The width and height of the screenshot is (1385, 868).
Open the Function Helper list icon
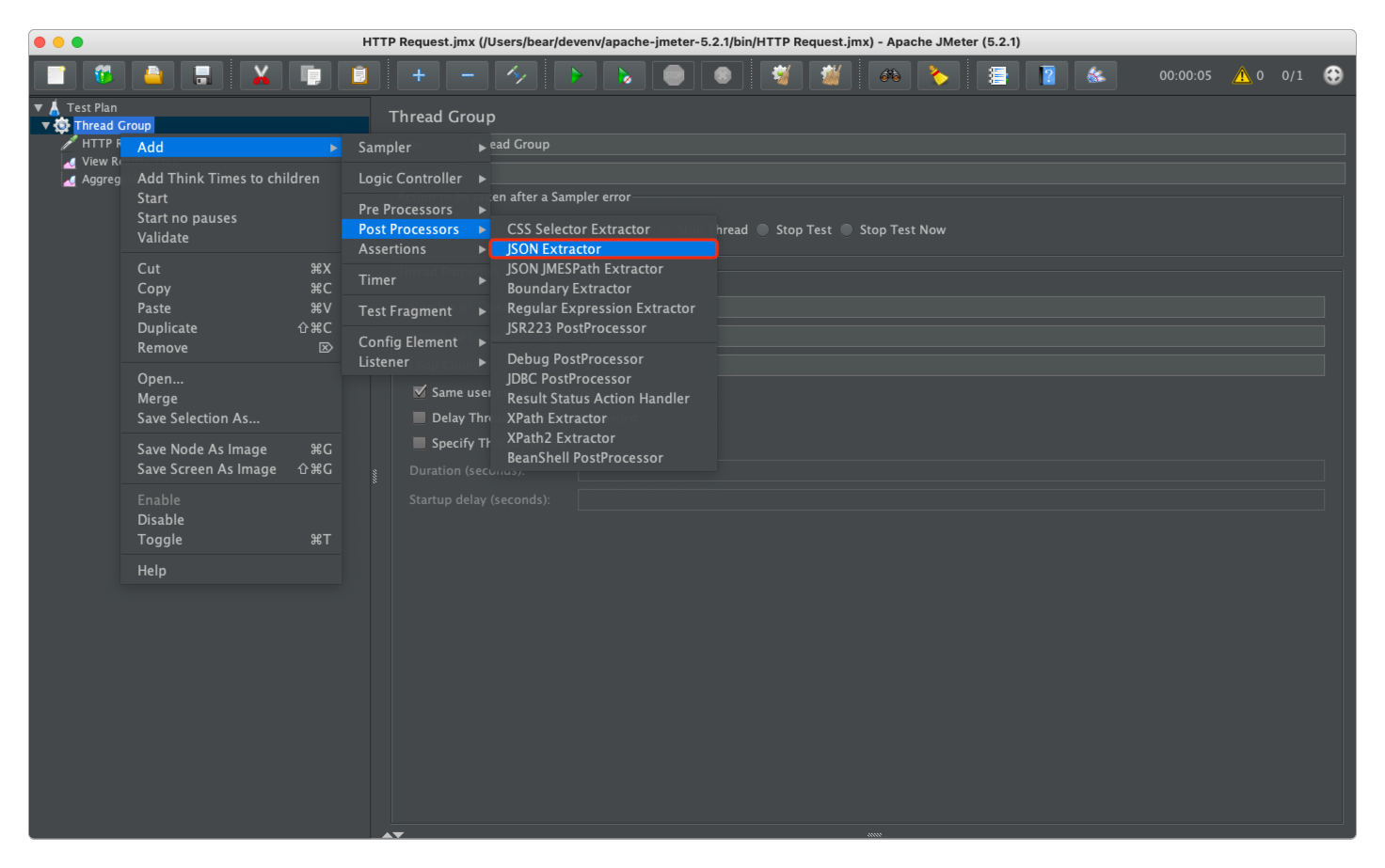pos(998,75)
